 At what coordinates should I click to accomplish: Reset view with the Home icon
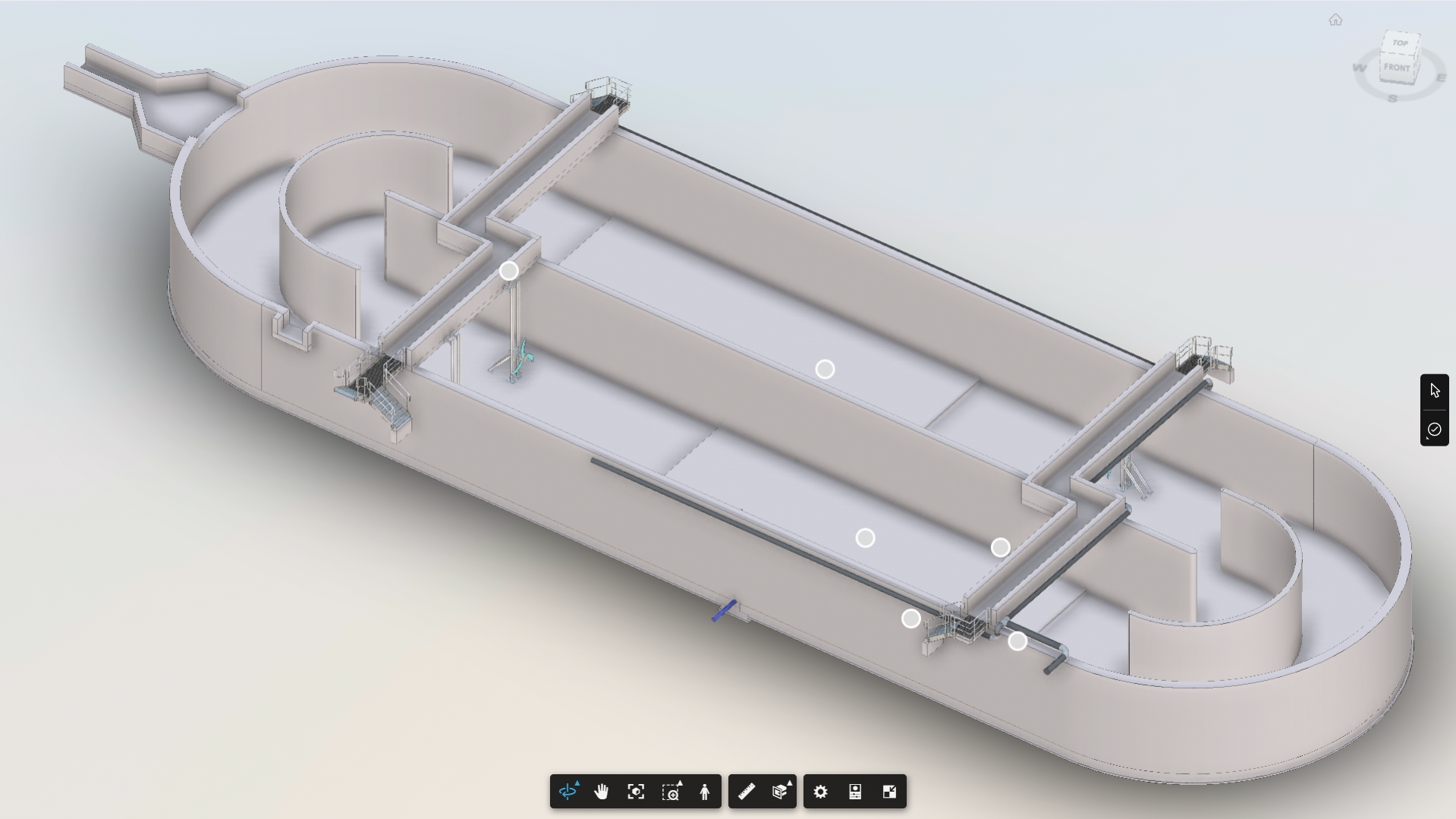[x=1335, y=20]
